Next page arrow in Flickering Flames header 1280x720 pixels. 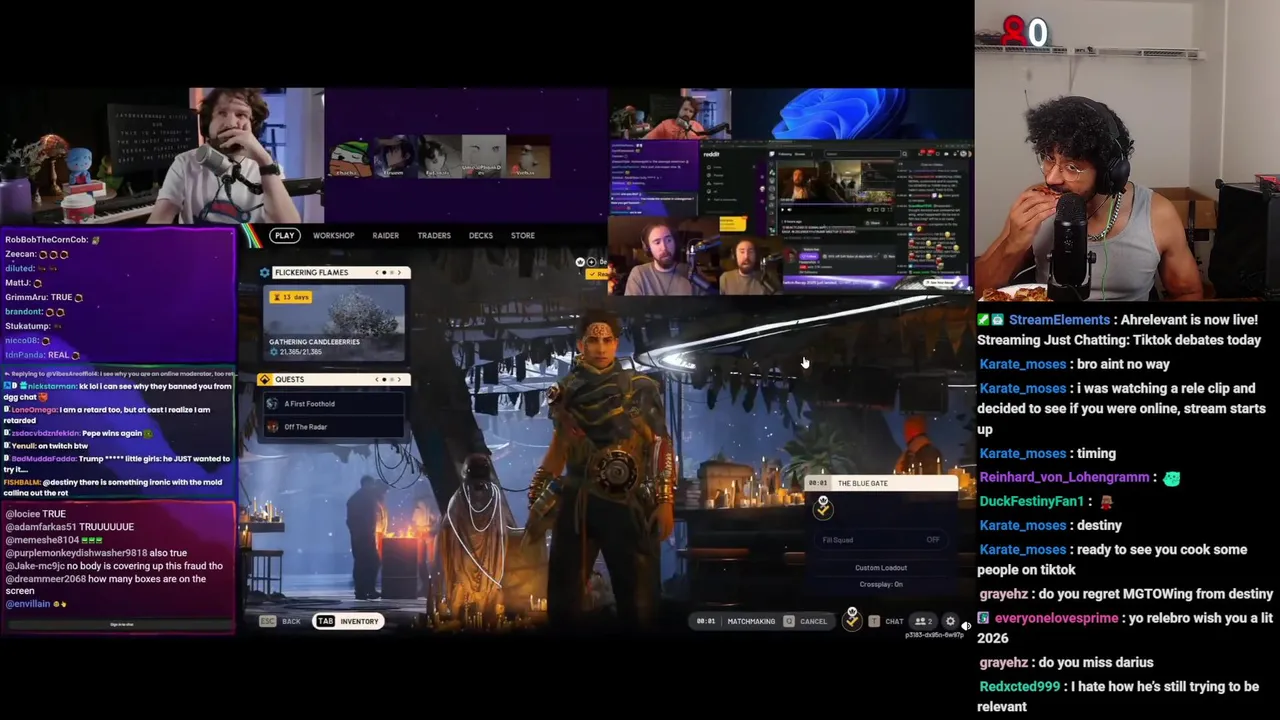pos(398,272)
